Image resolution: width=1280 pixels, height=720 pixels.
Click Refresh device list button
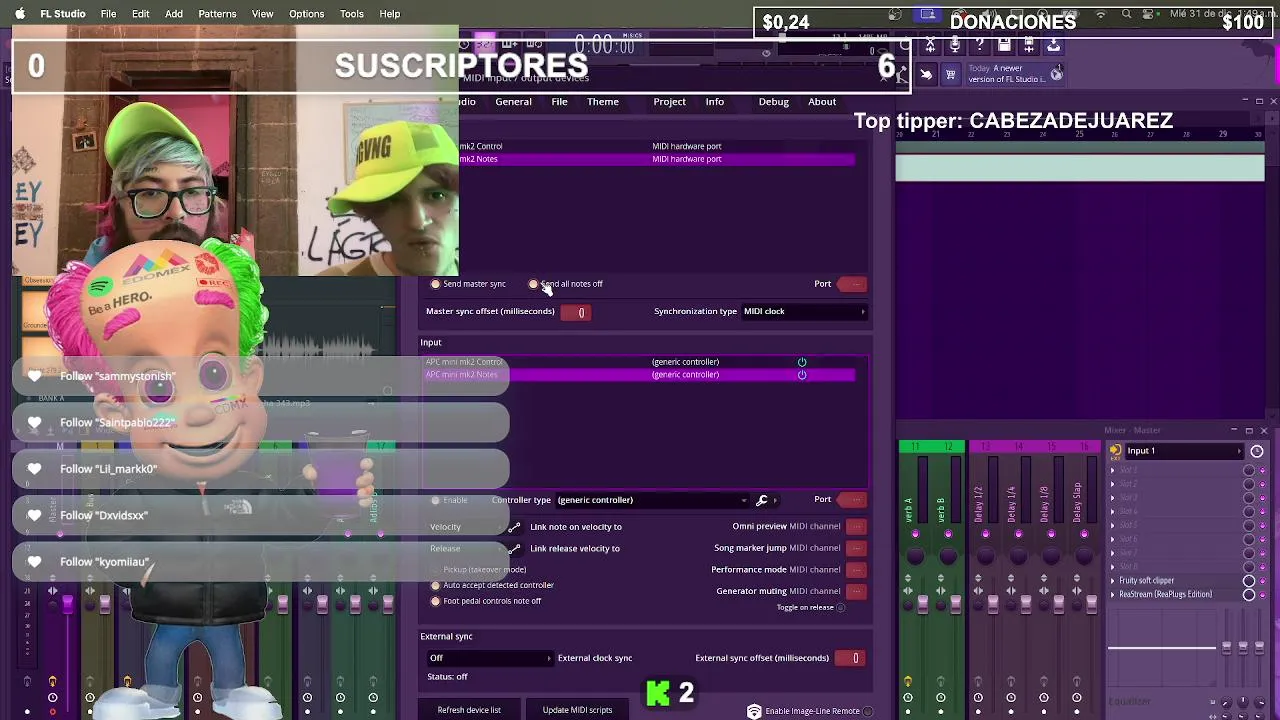click(469, 710)
